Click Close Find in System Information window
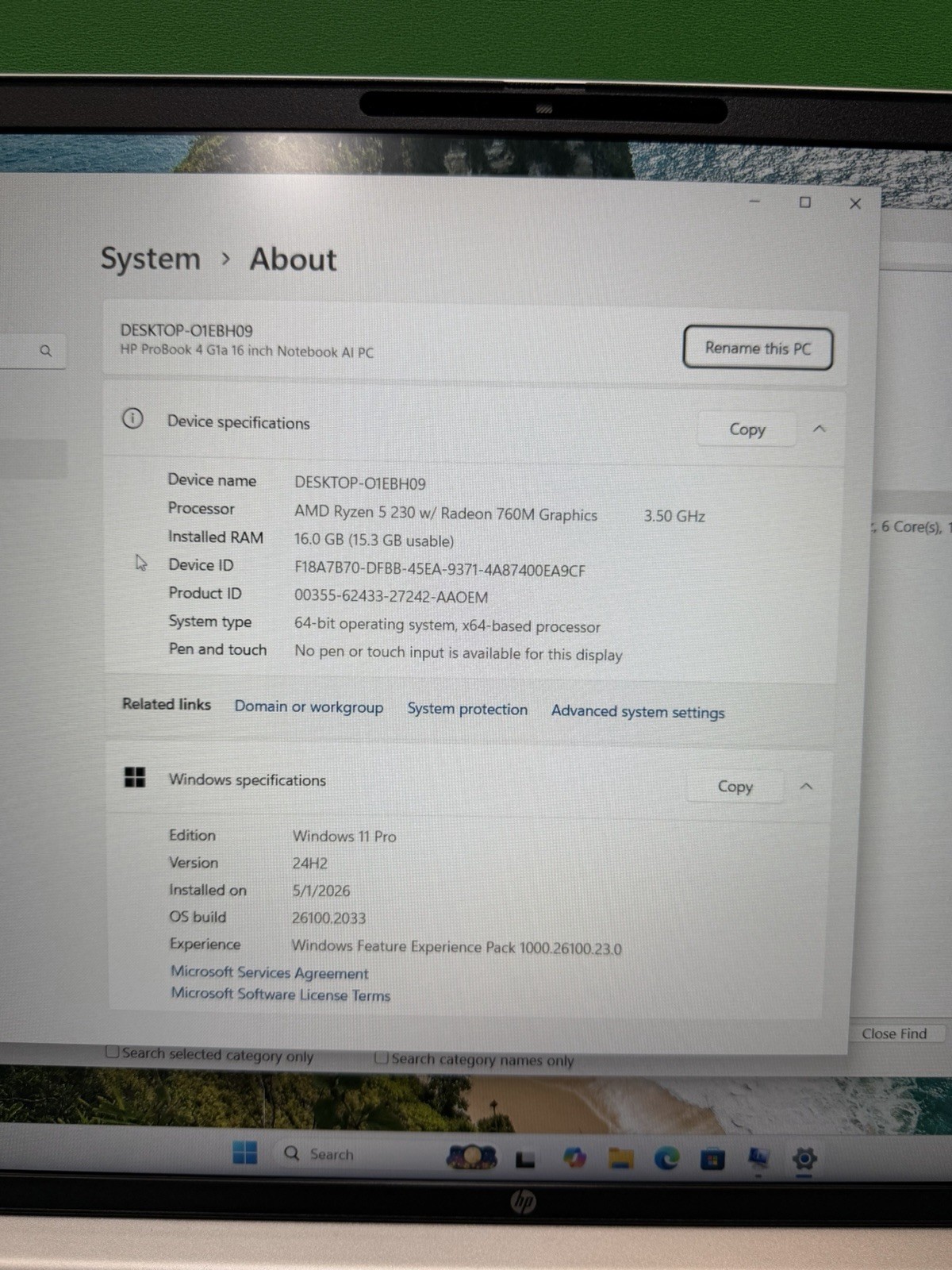 point(894,1033)
